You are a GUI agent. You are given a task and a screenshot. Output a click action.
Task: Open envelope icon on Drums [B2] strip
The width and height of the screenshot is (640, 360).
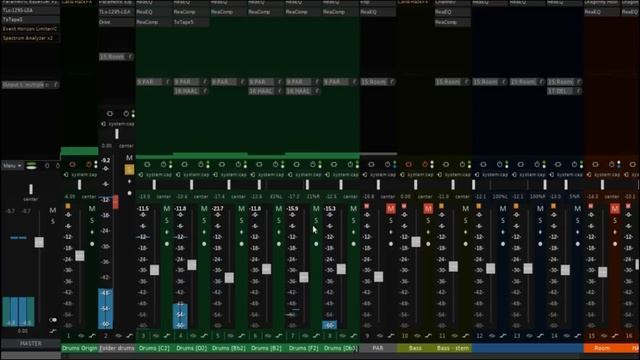pos(279,336)
